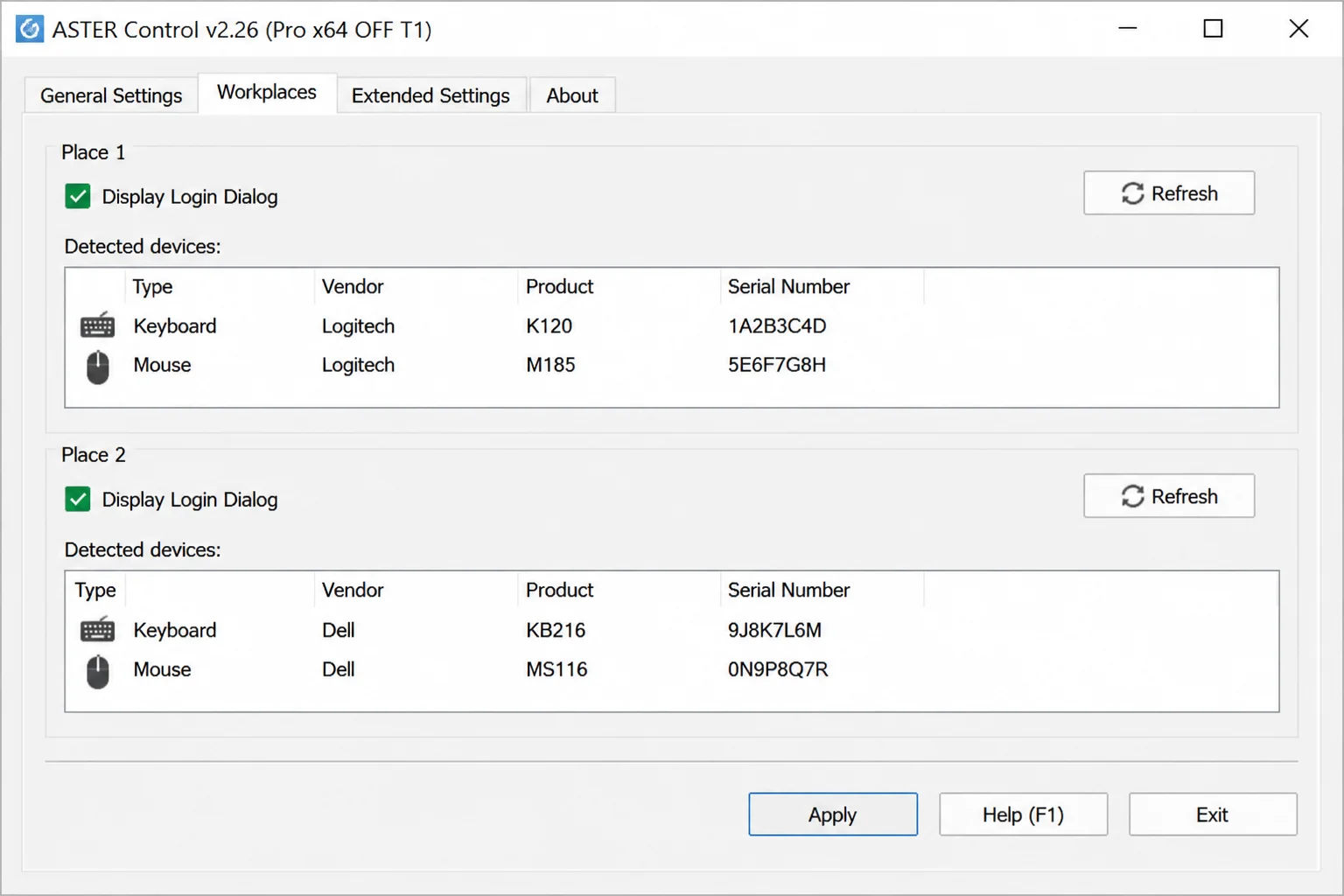Click the ASTER Control app icon in title bar
This screenshot has width=1344, height=896.
[29, 29]
